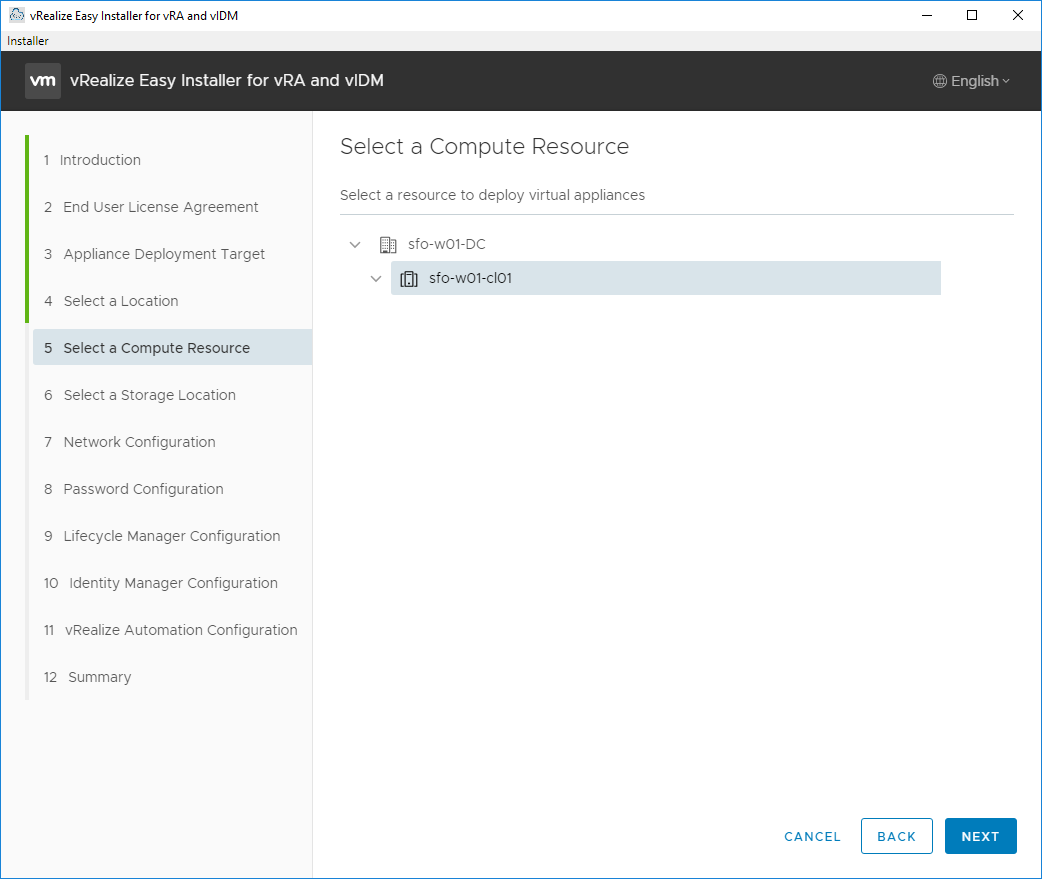Open the English language dropdown
Image resolution: width=1042 pixels, height=879 pixels.
coord(972,81)
